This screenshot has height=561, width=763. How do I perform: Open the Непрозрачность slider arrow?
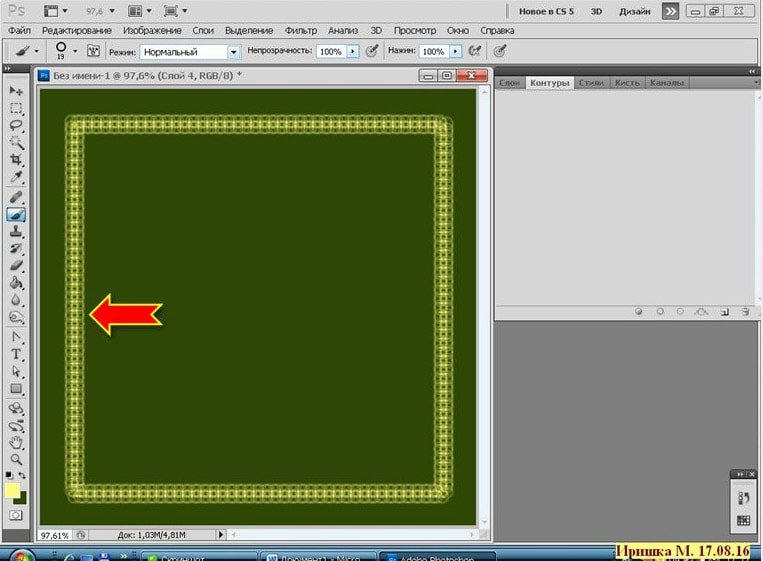[x=352, y=51]
